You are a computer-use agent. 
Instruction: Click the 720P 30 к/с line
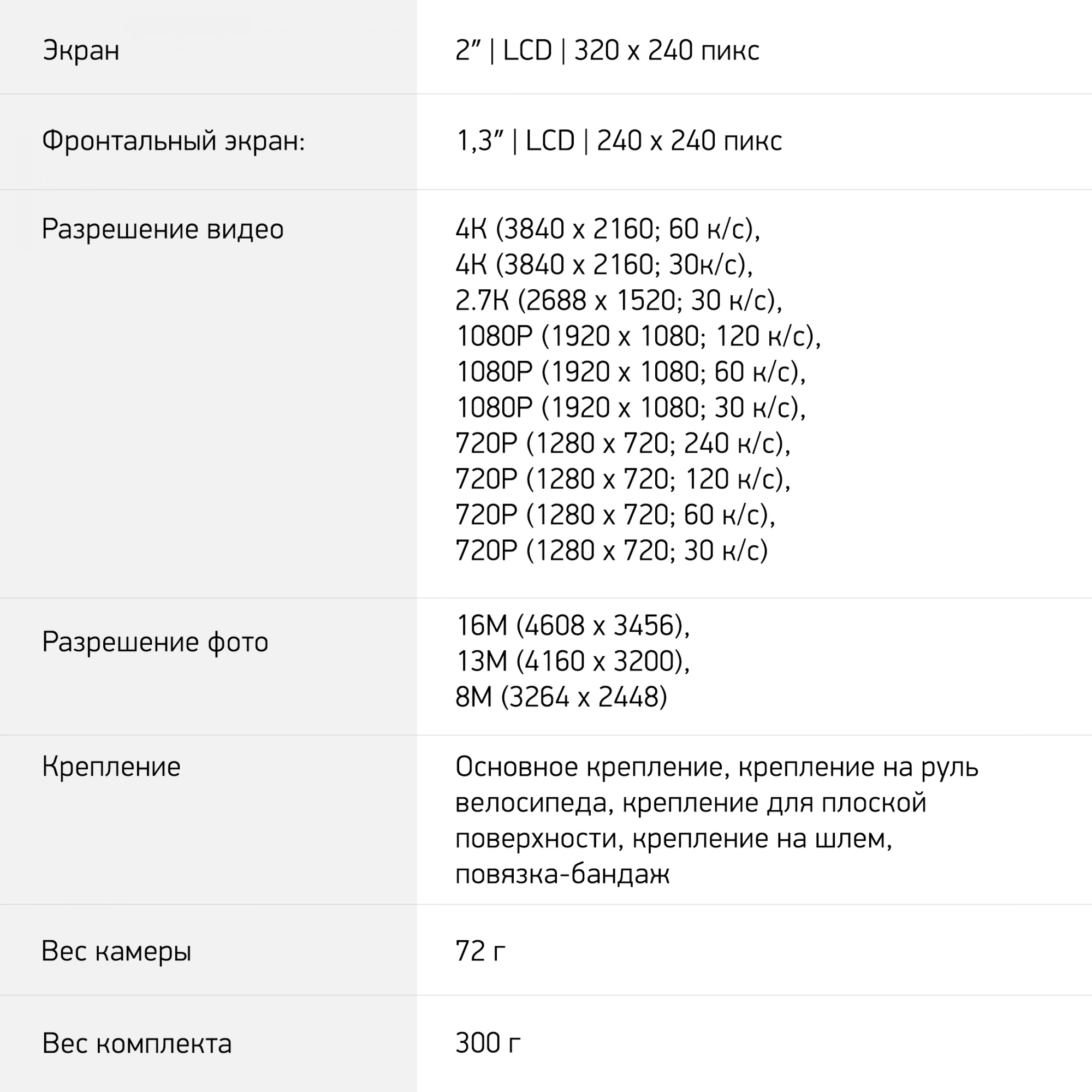click(612, 550)
